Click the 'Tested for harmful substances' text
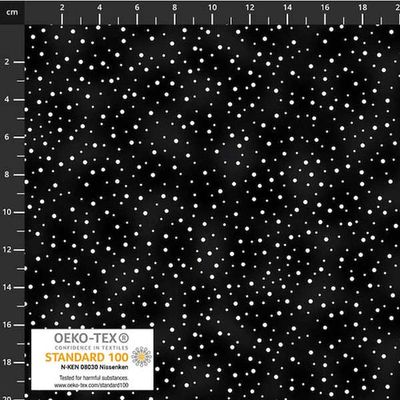The height and width of the screenshot is (400, 400). click(94, 378)
